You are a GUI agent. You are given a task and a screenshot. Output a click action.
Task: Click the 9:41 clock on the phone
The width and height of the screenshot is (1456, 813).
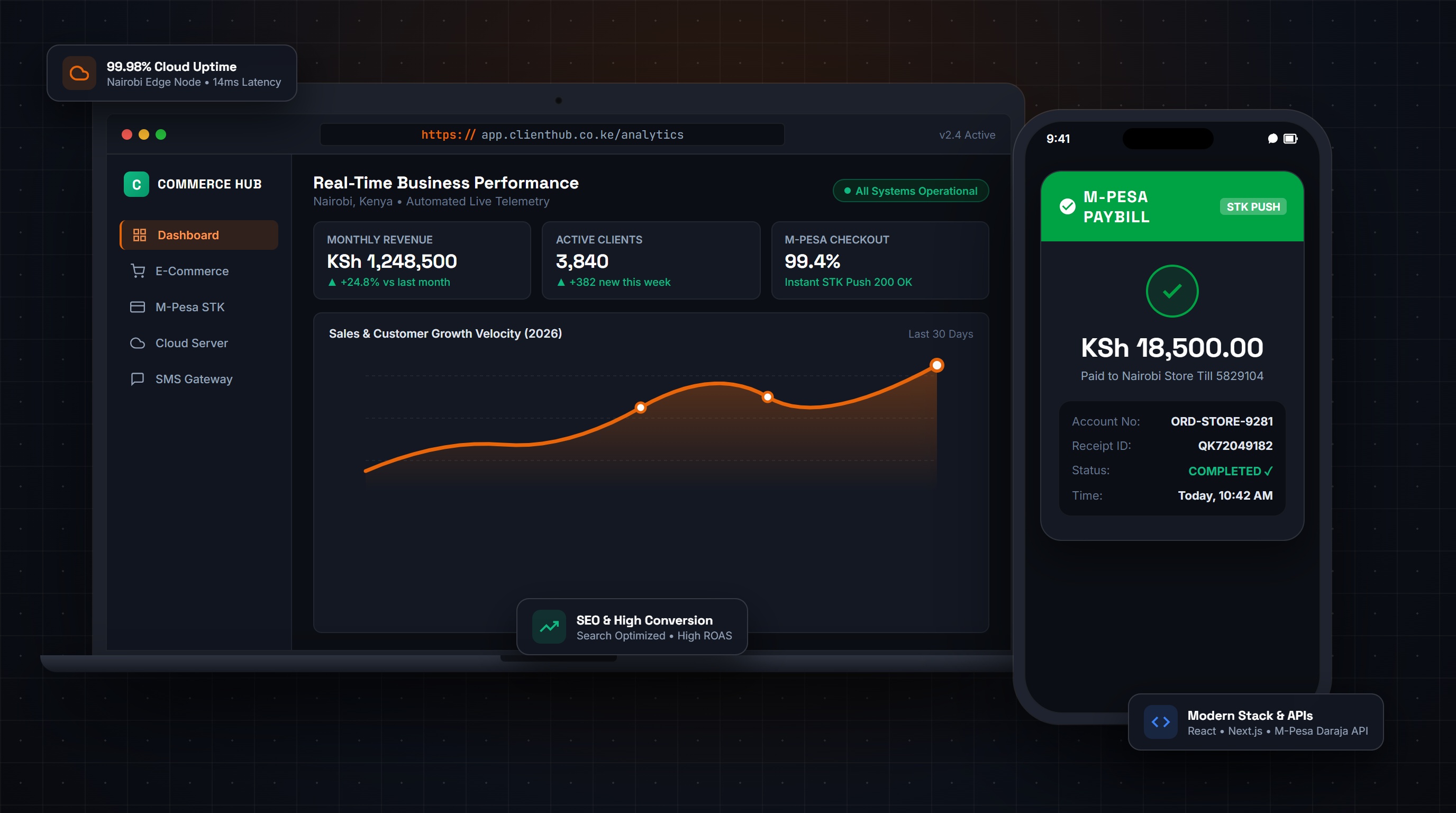[1058, 139]
